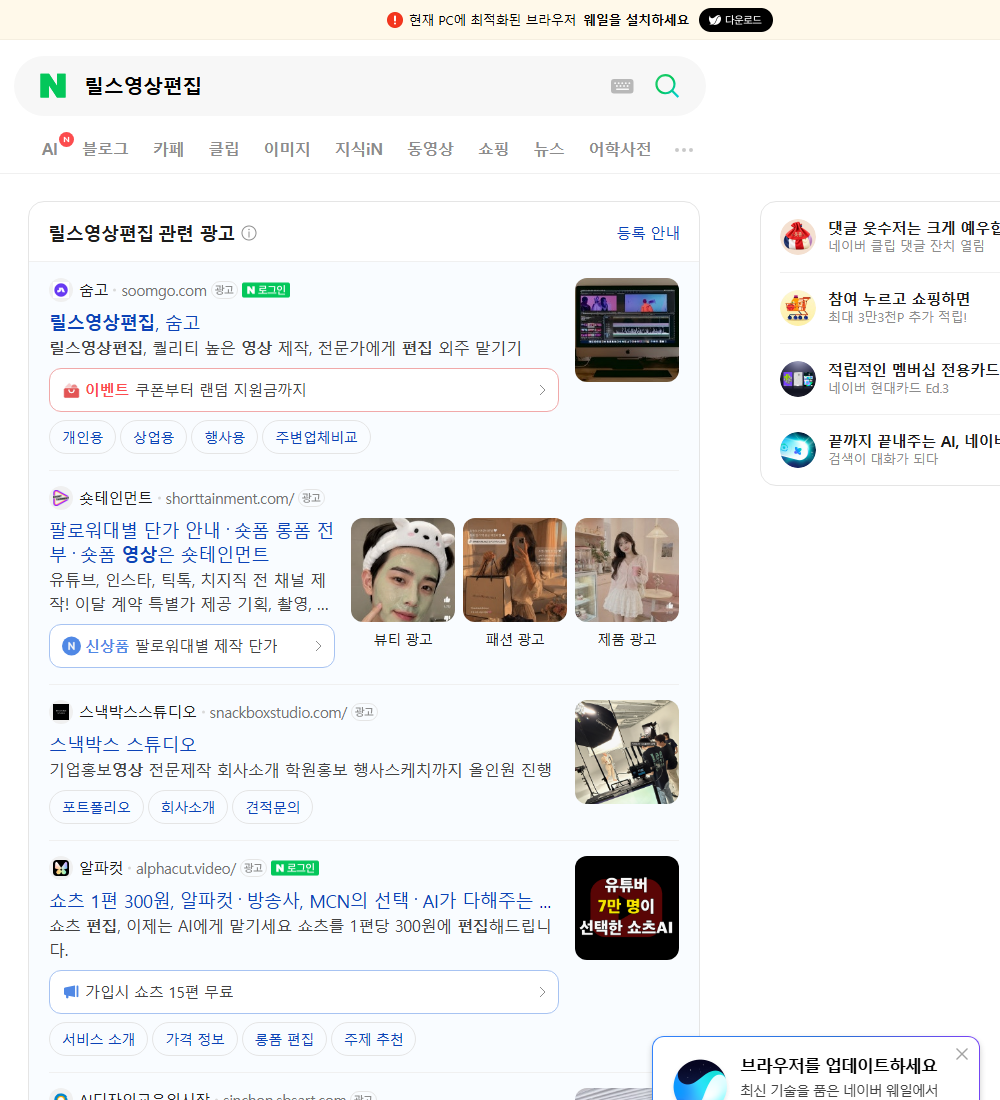Click the 회사소개 chip
Image resolution: width=1000 pixels, height=1100 pixels.
(x=188, y=807)
